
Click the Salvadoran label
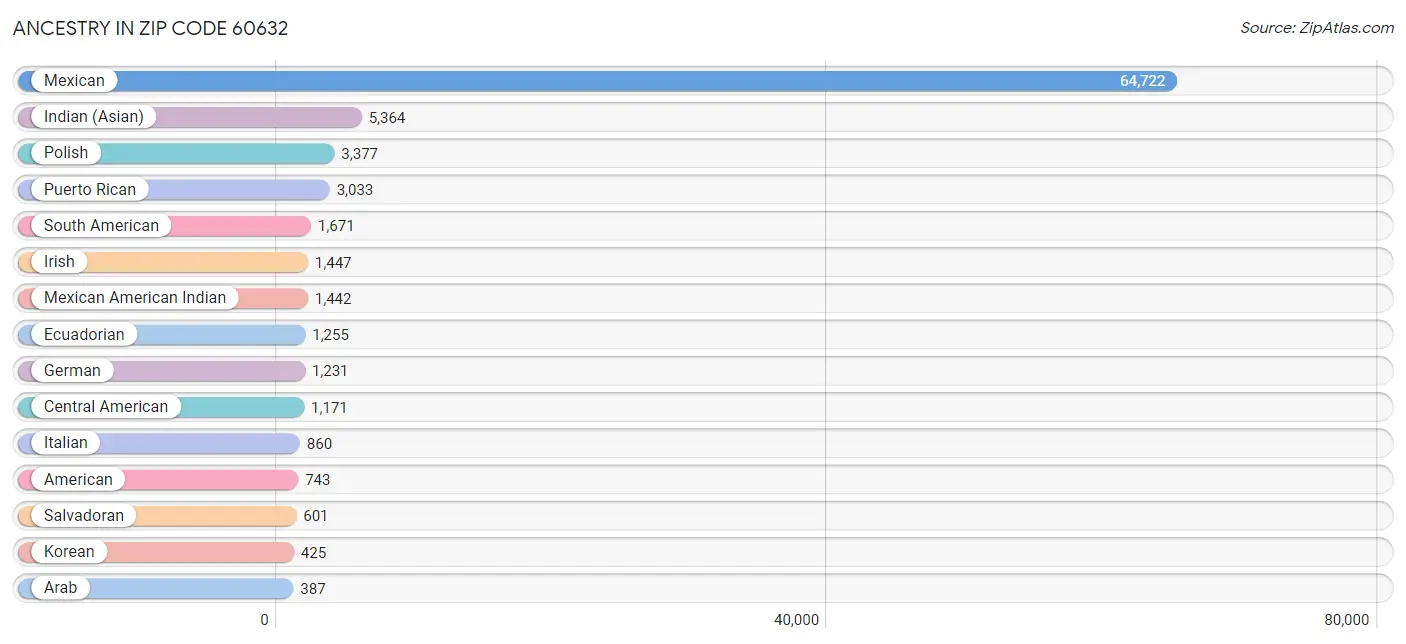[x=84, y=515]
